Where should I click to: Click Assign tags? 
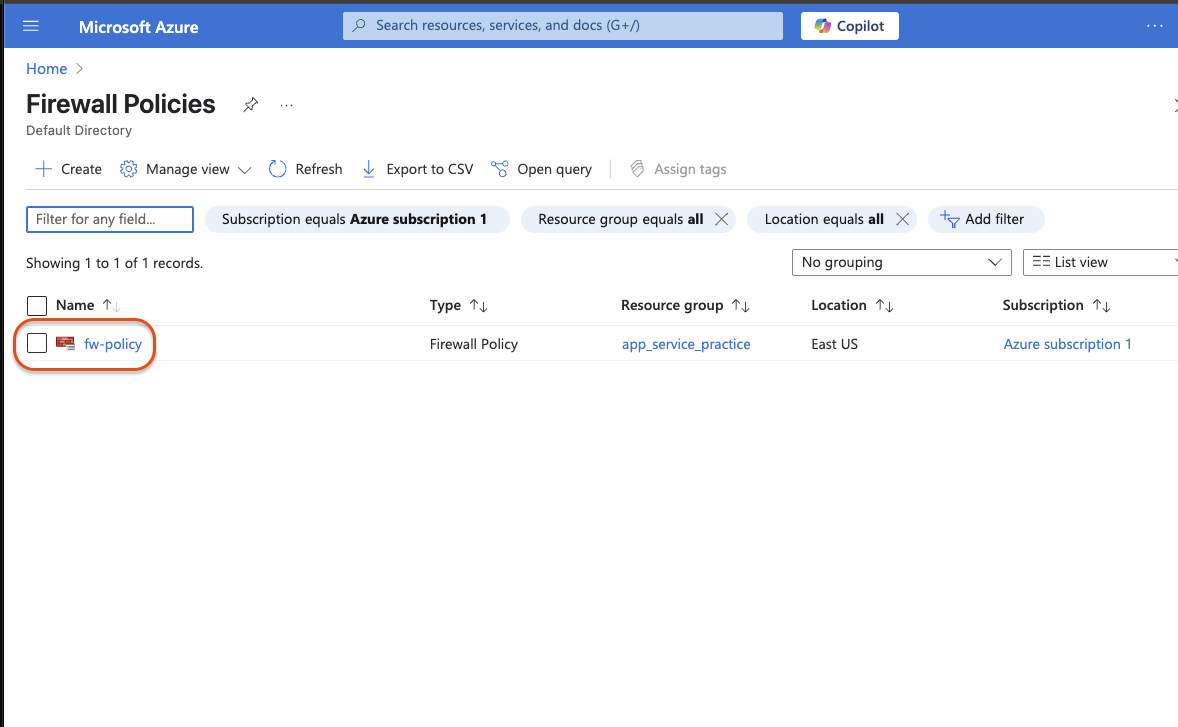(x=678, y=169)
